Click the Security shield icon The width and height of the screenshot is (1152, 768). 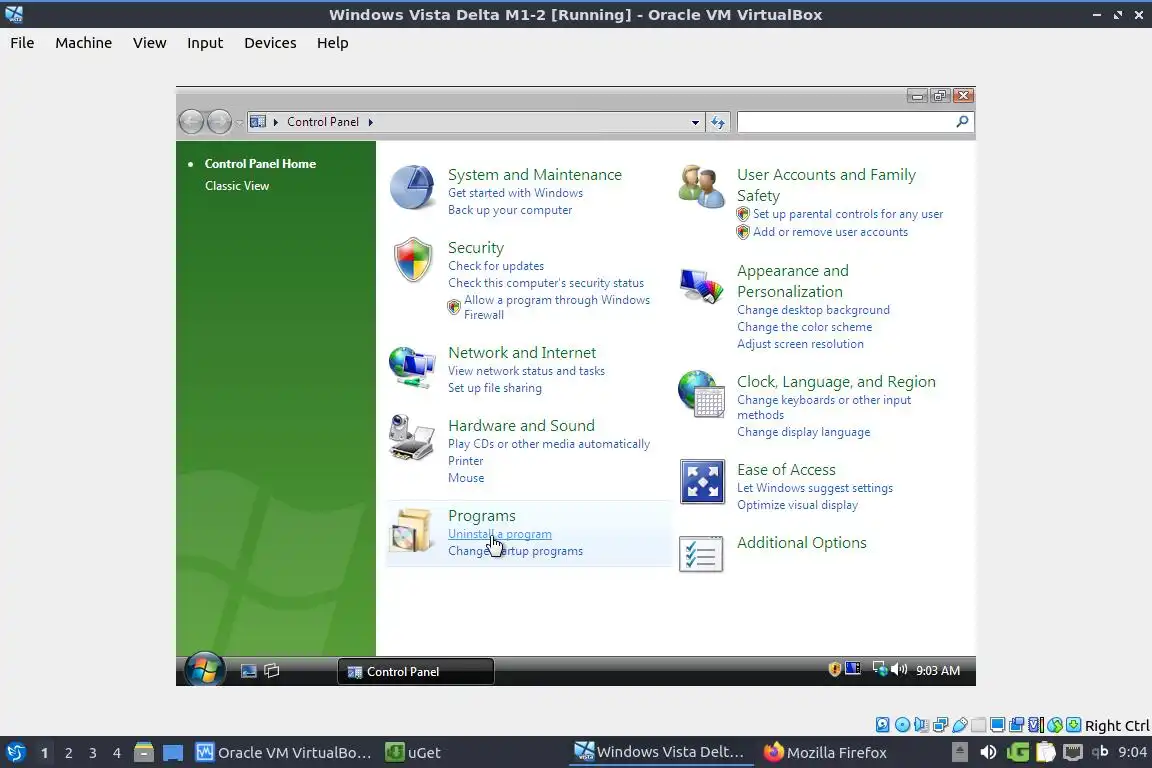pos(412,259)
